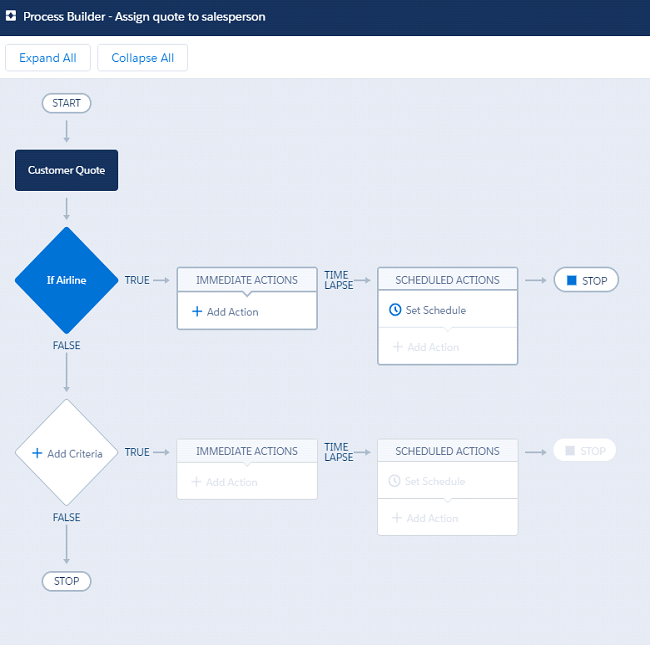Image resolution: width=650 pixels, height=645 pixels.
Task: Click TIME LAPSE label on second row
Action: 339,452
